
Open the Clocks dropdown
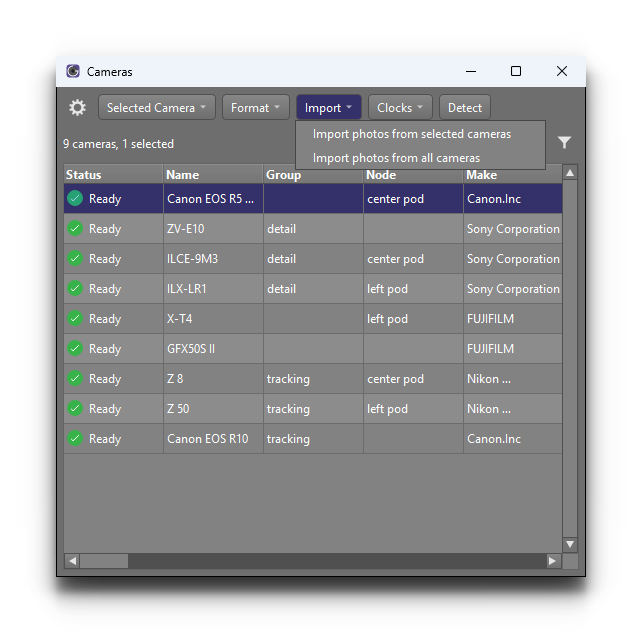click(400, 108)
